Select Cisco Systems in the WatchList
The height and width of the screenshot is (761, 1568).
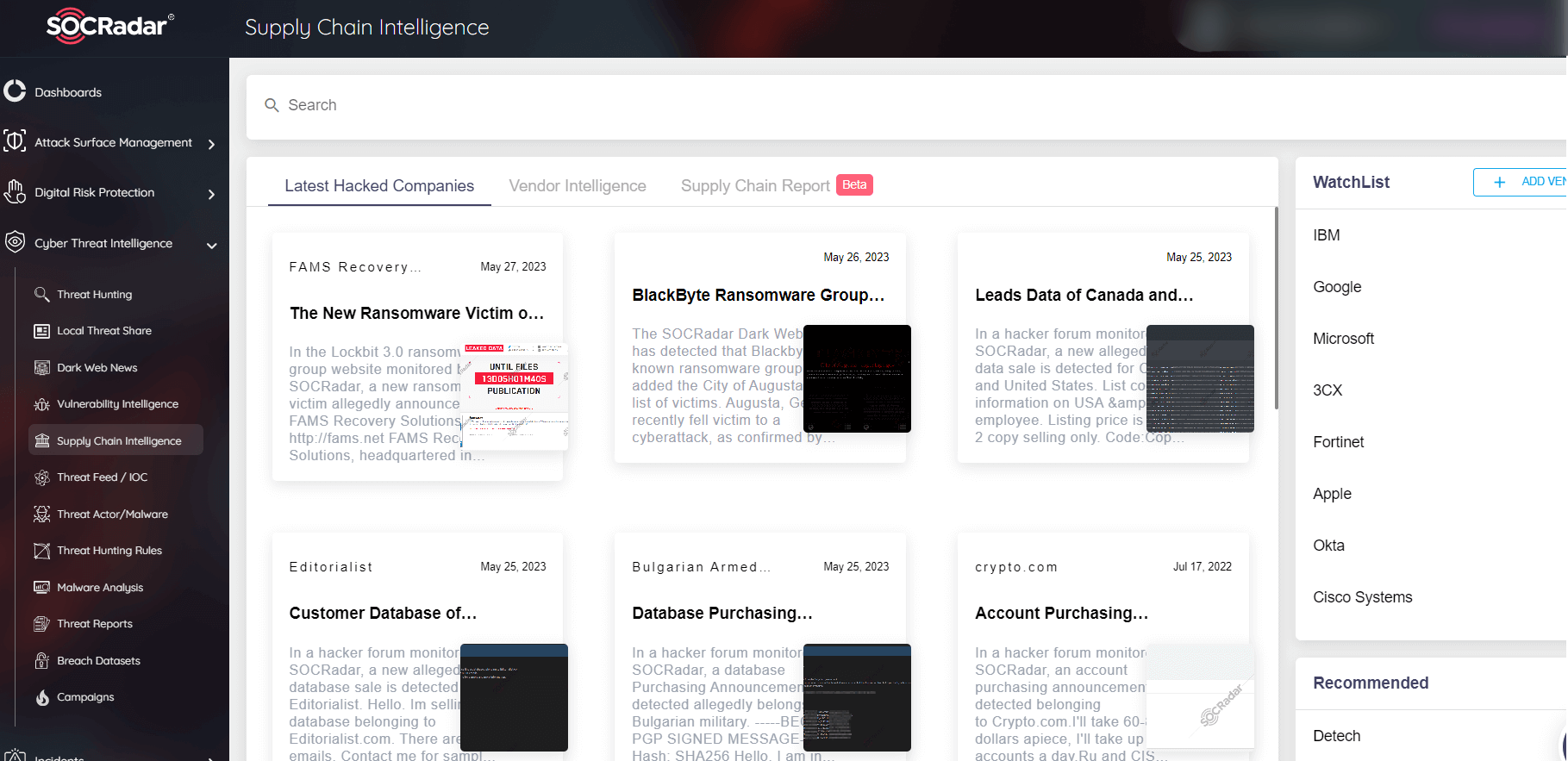click(x=1362, y=597)
